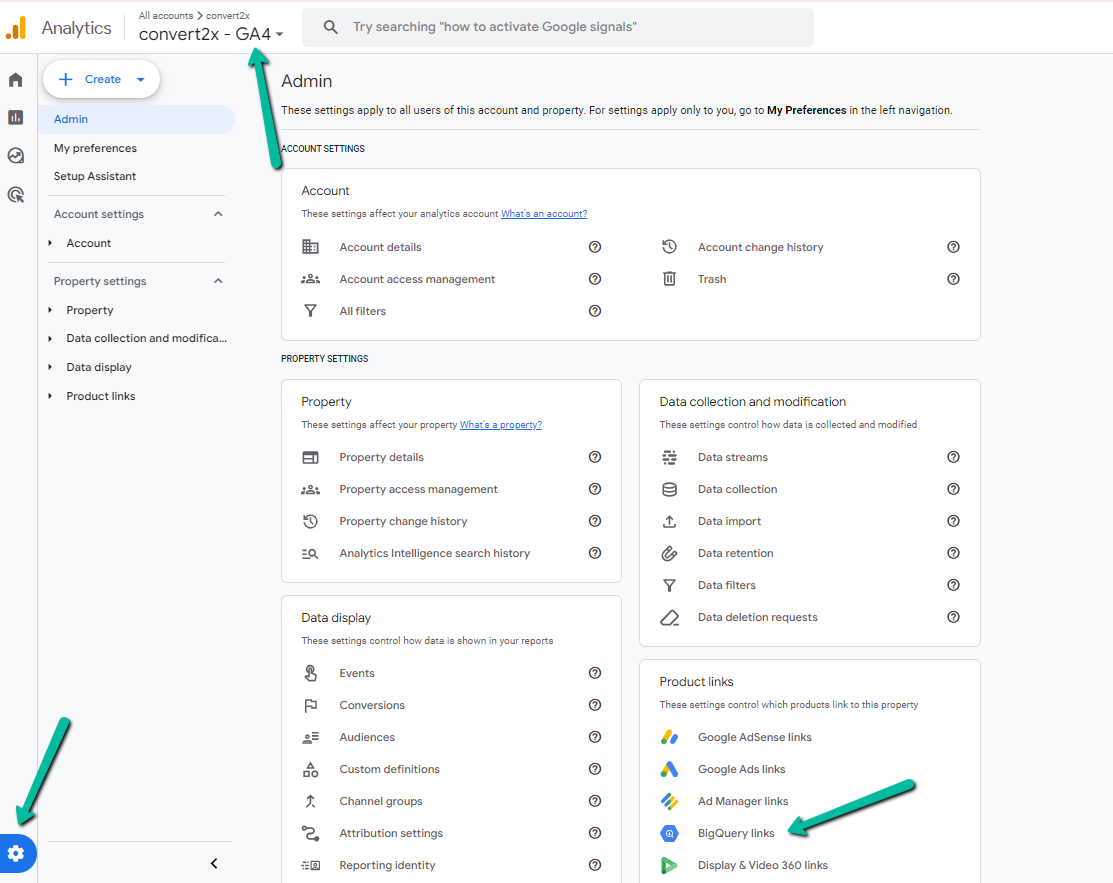1113x883 pixels.
Task: Open help for Data streams
Action: point(953,457)
